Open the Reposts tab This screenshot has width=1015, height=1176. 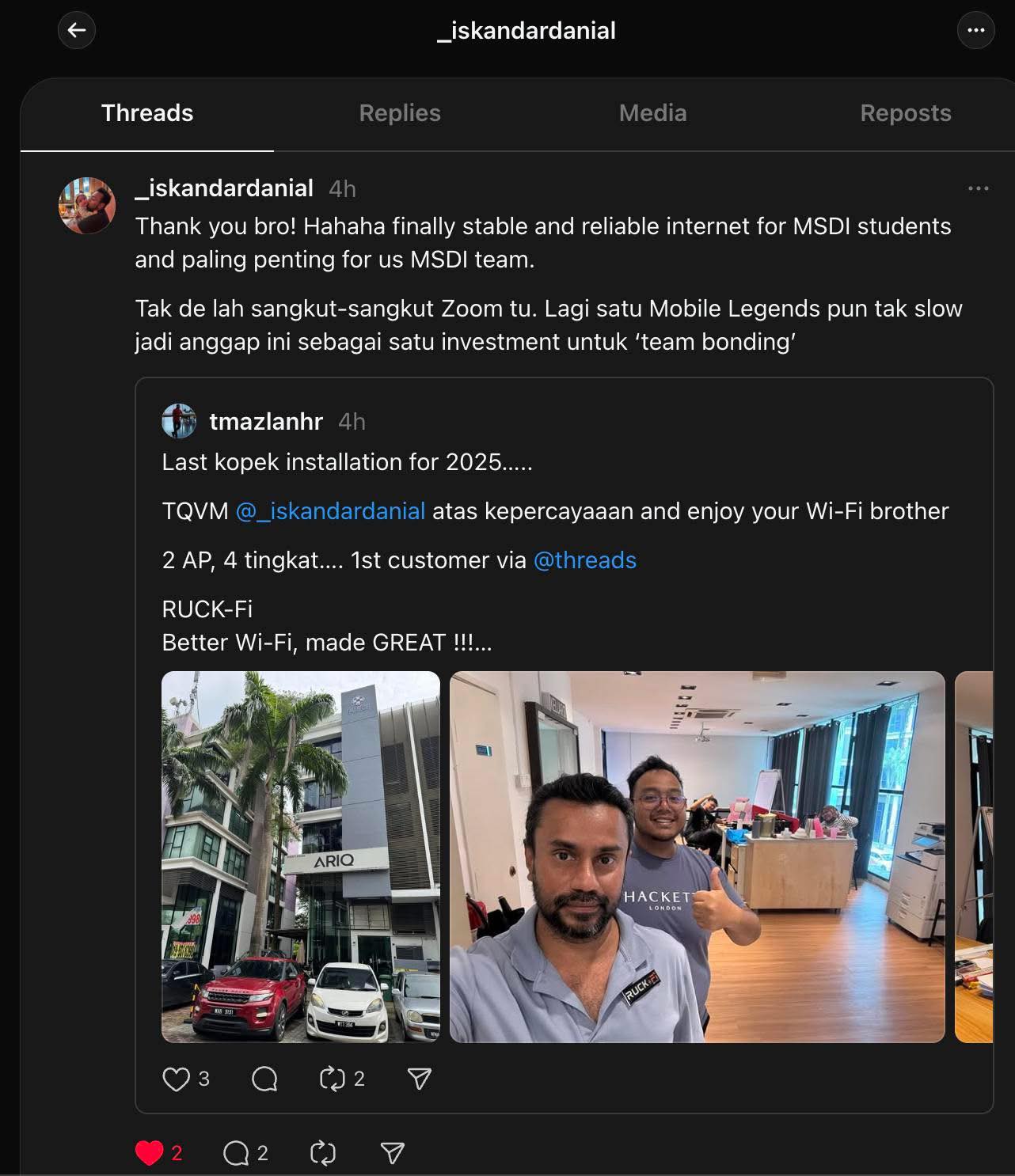click(905, 113)
